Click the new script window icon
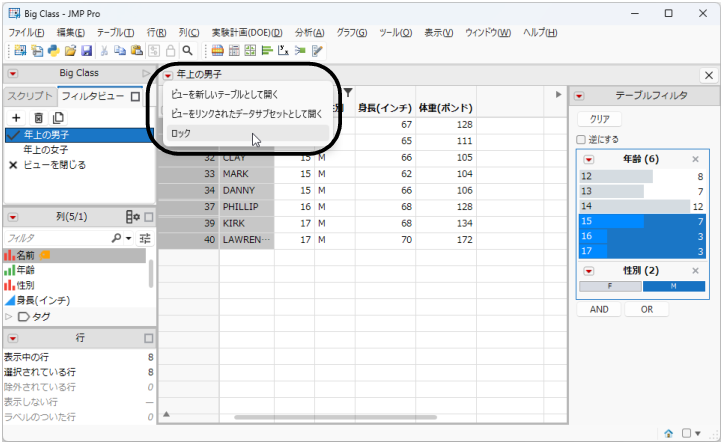 [37, 50]
